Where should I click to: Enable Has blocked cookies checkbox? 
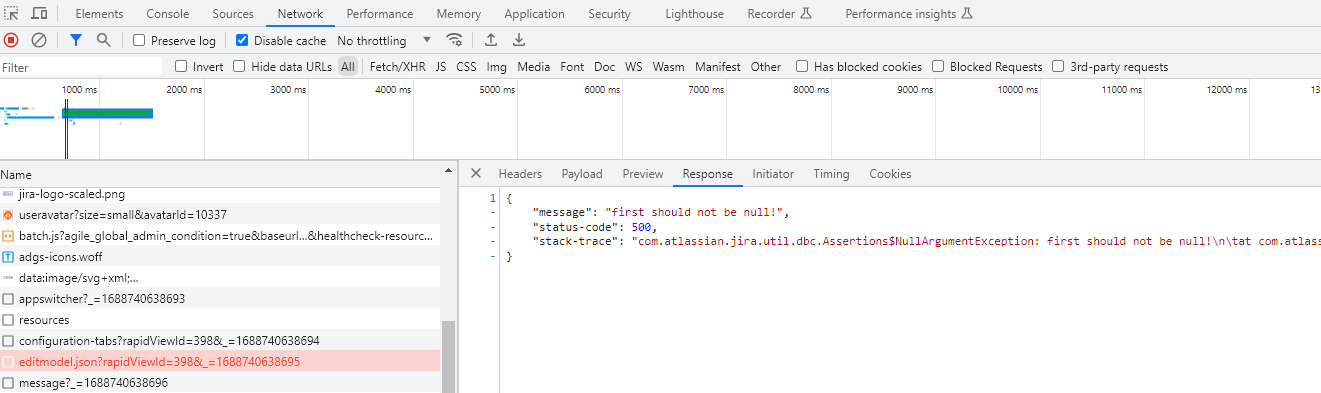(802, 67)
